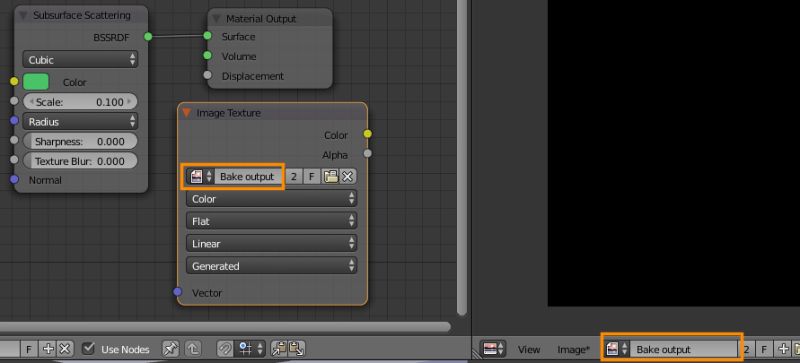Open the Color space dropdown
Image resolution: width=800 pixels, height=363 pixels.
point(271,199)
